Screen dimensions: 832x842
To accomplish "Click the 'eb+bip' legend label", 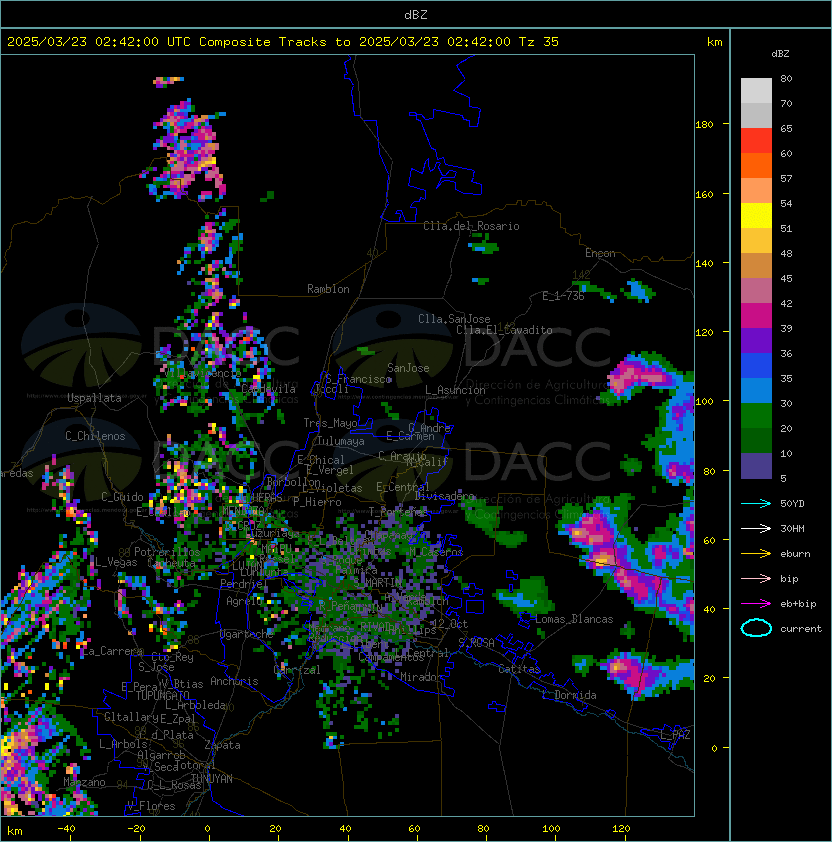I will click(x=798, y=604).
